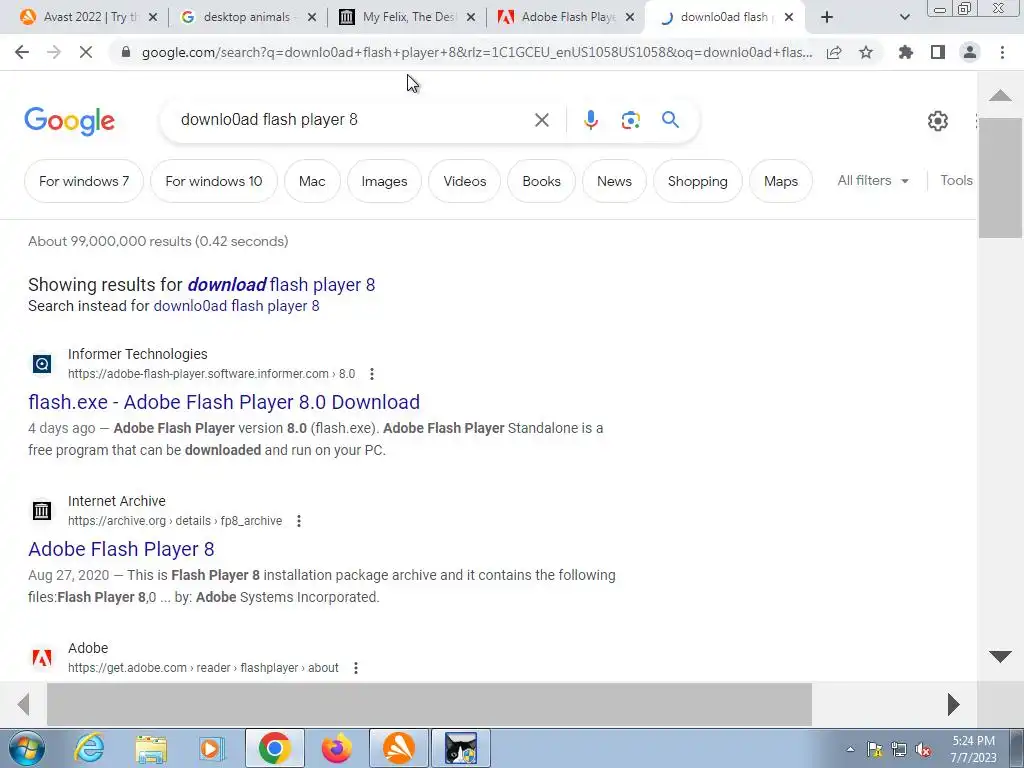Expand the tab search dropdown arrow

coord(904,18)
